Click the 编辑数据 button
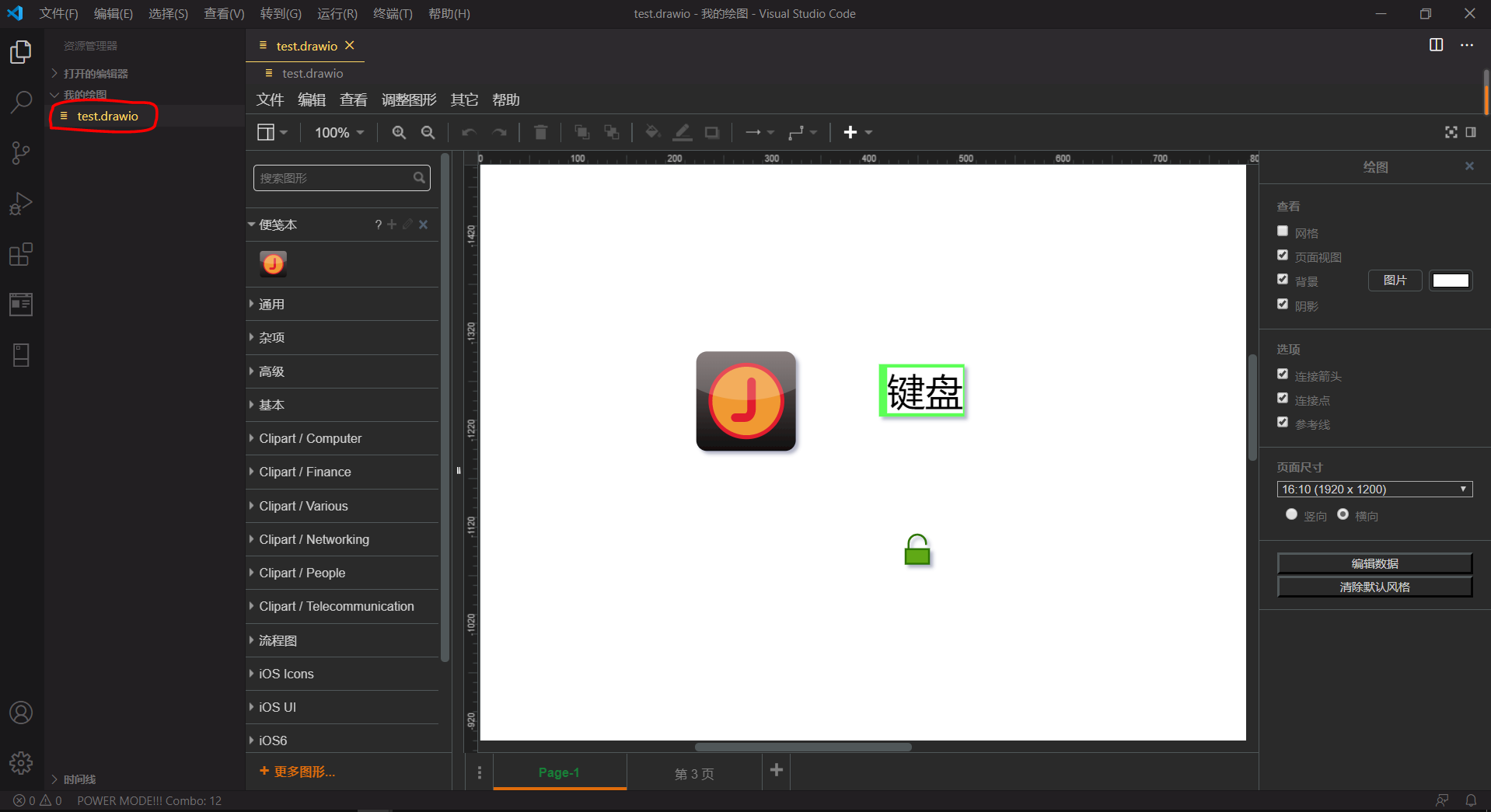 coord(1374,563)
